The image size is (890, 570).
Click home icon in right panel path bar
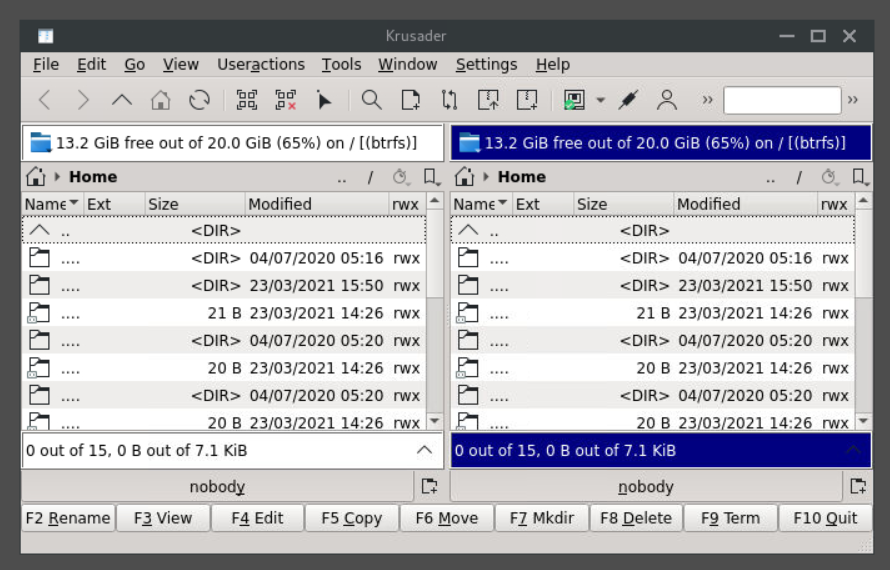464,177
